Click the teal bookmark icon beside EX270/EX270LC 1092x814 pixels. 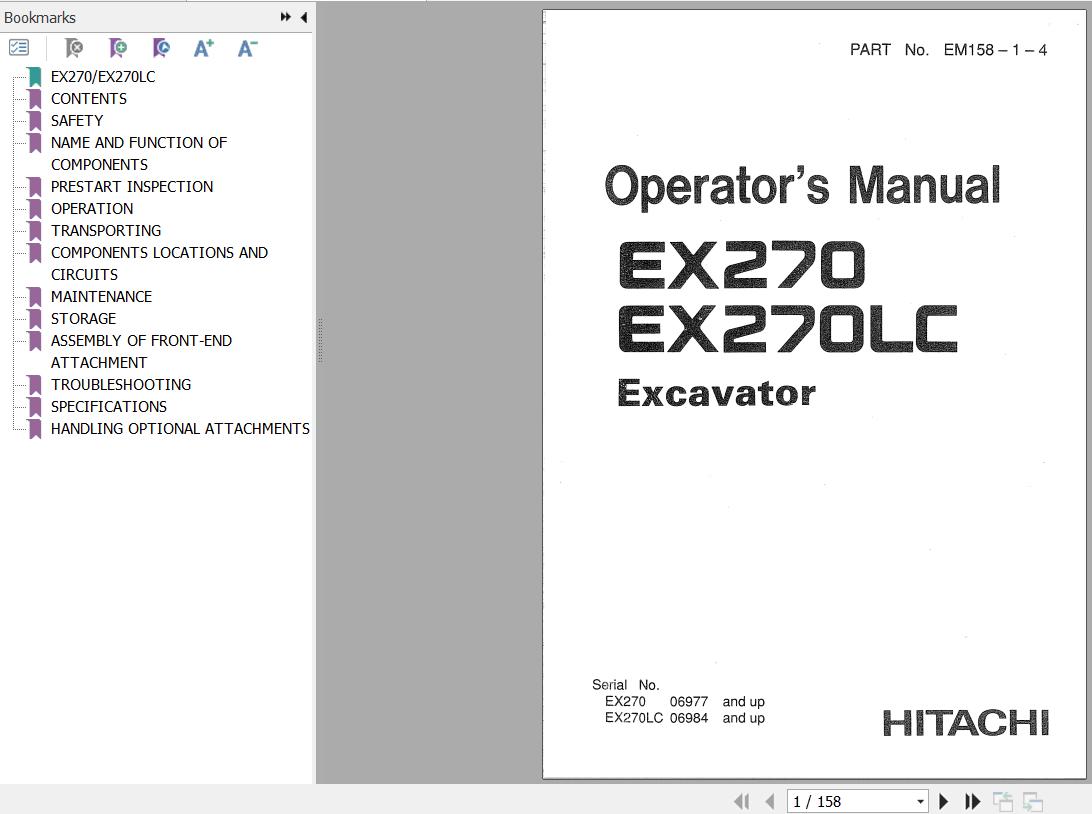[x=35, y=77]
